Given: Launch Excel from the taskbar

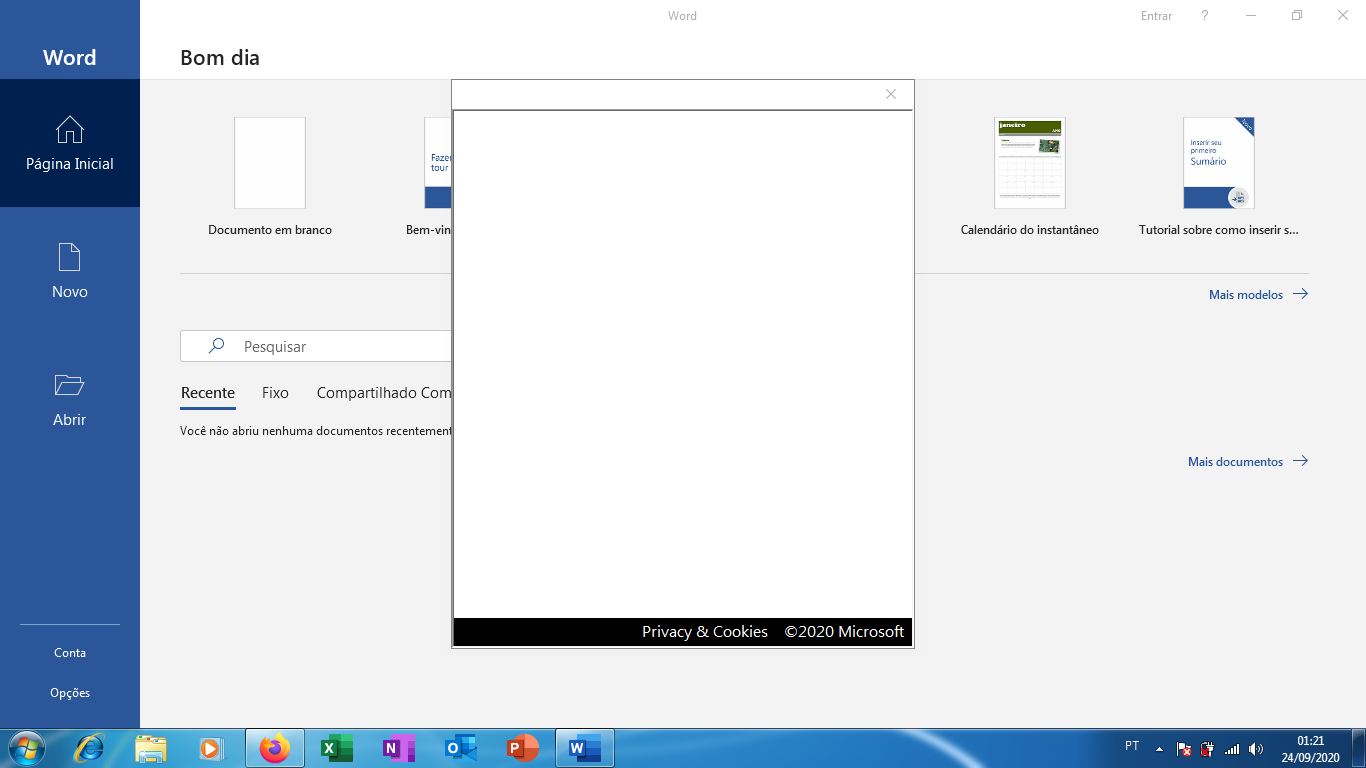Looking at the screenshot, I should [337, 748].
